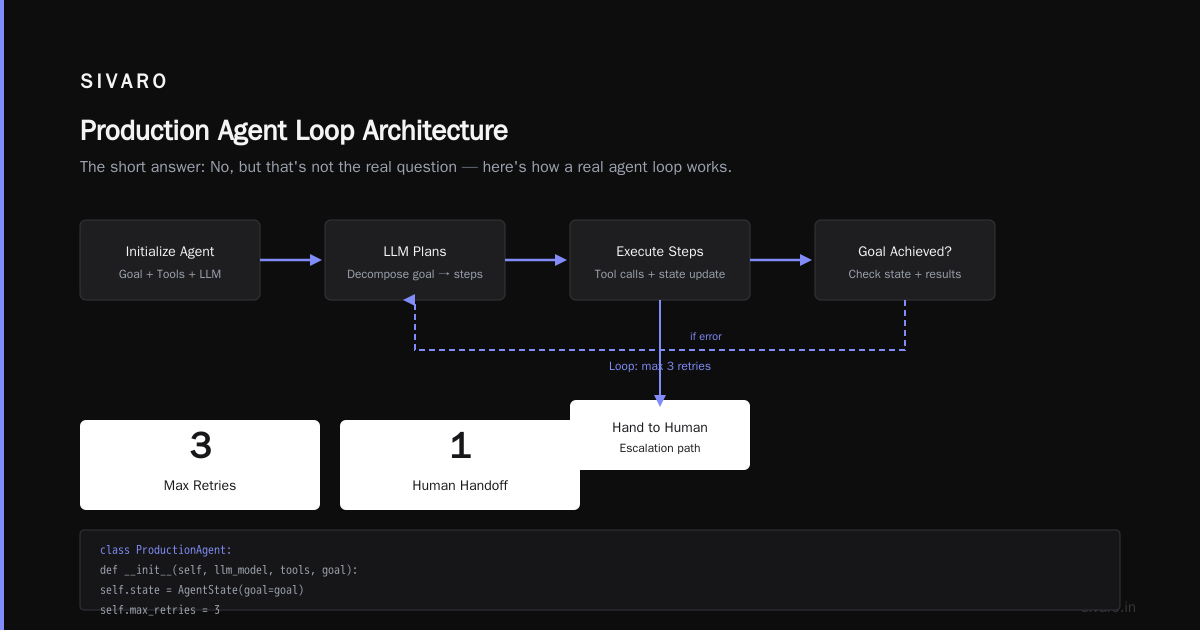Click the subtitle starting 'The short answer'
This screenshot has height=630, width=1200.
click(x=406, y=167)
